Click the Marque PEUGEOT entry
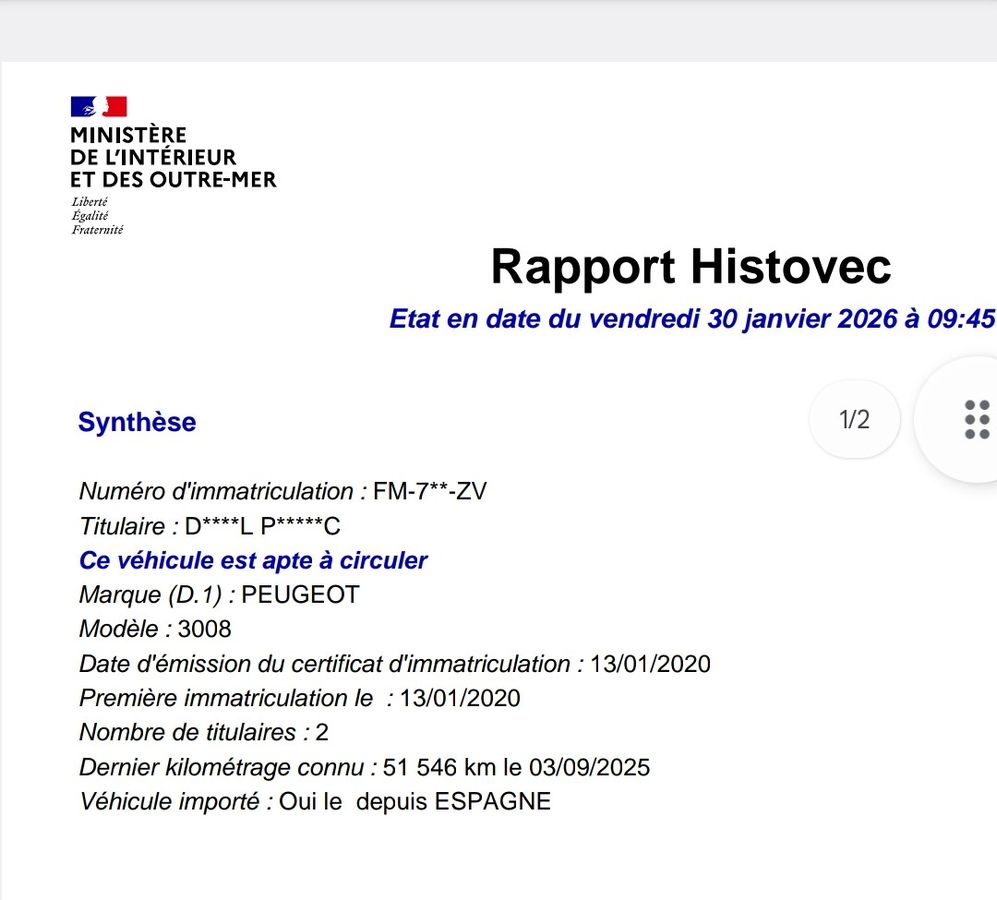997x900 pixels. [221, 594]
